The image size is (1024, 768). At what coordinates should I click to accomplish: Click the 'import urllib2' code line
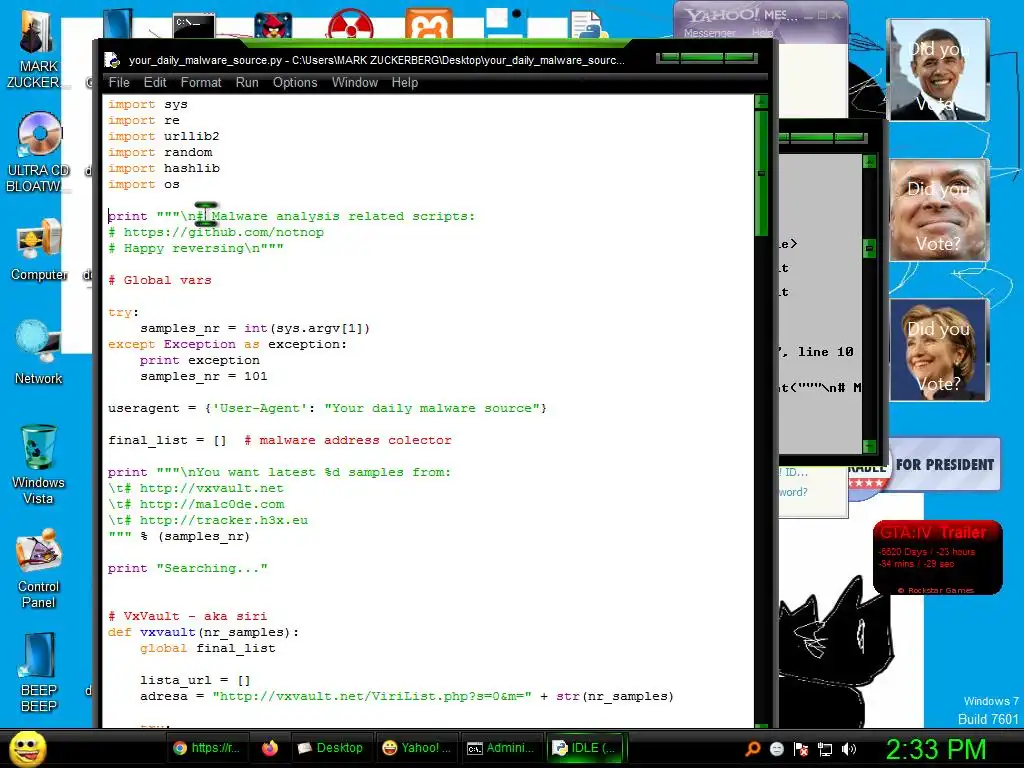tap(163, 136)
